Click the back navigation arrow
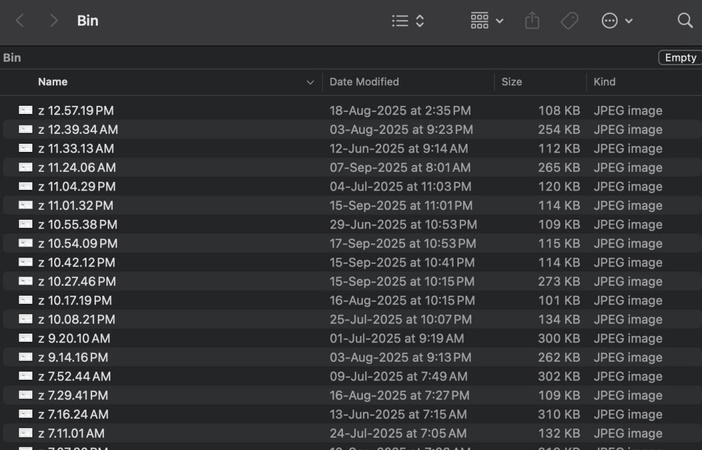Viewport: 702px width, 450px height. 20,21
